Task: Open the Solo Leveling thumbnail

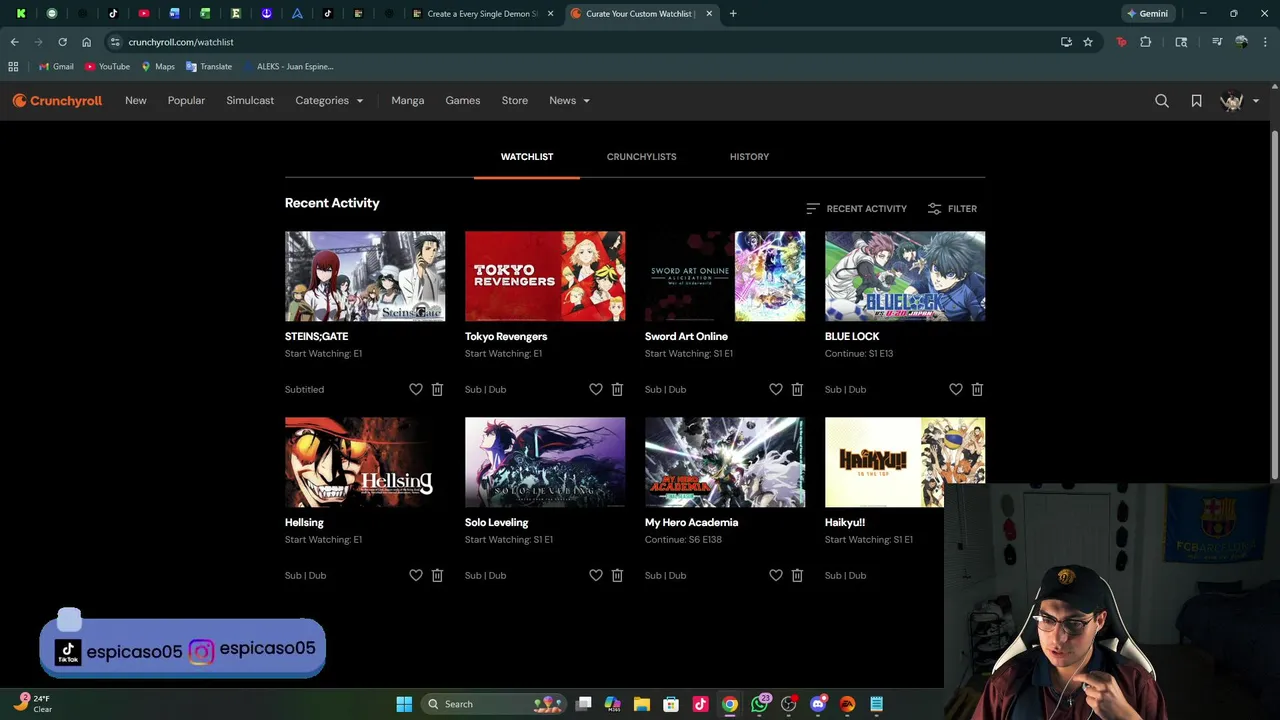Action: (x=545, y=462)
